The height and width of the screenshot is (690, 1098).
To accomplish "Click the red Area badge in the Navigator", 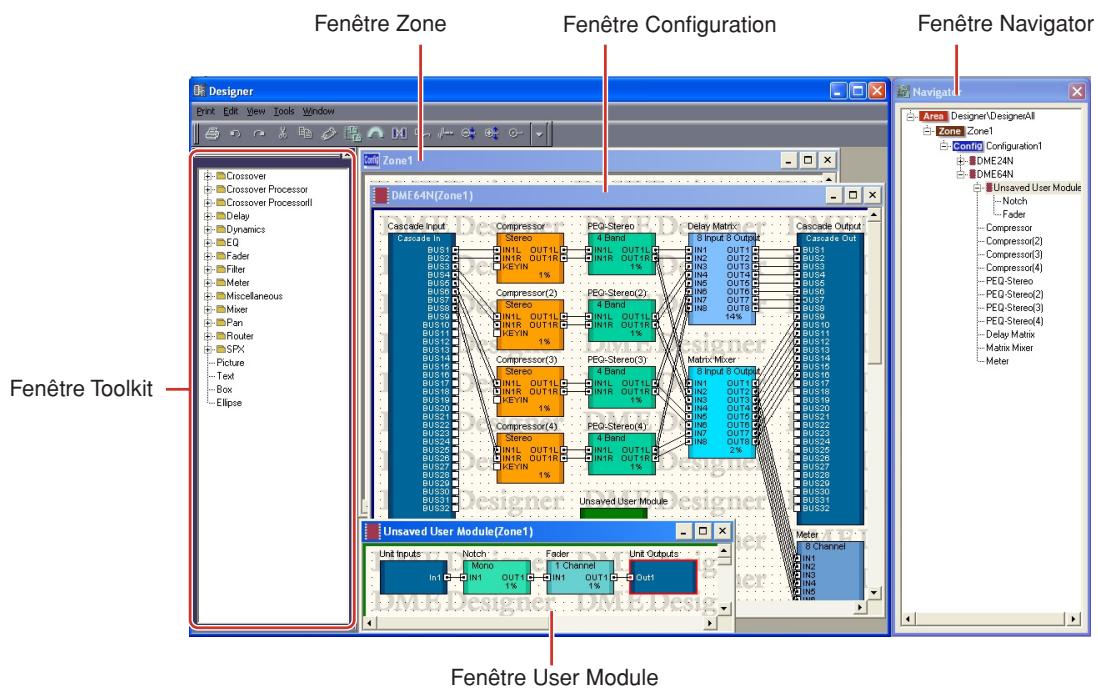I will click(x=933, y=116).
